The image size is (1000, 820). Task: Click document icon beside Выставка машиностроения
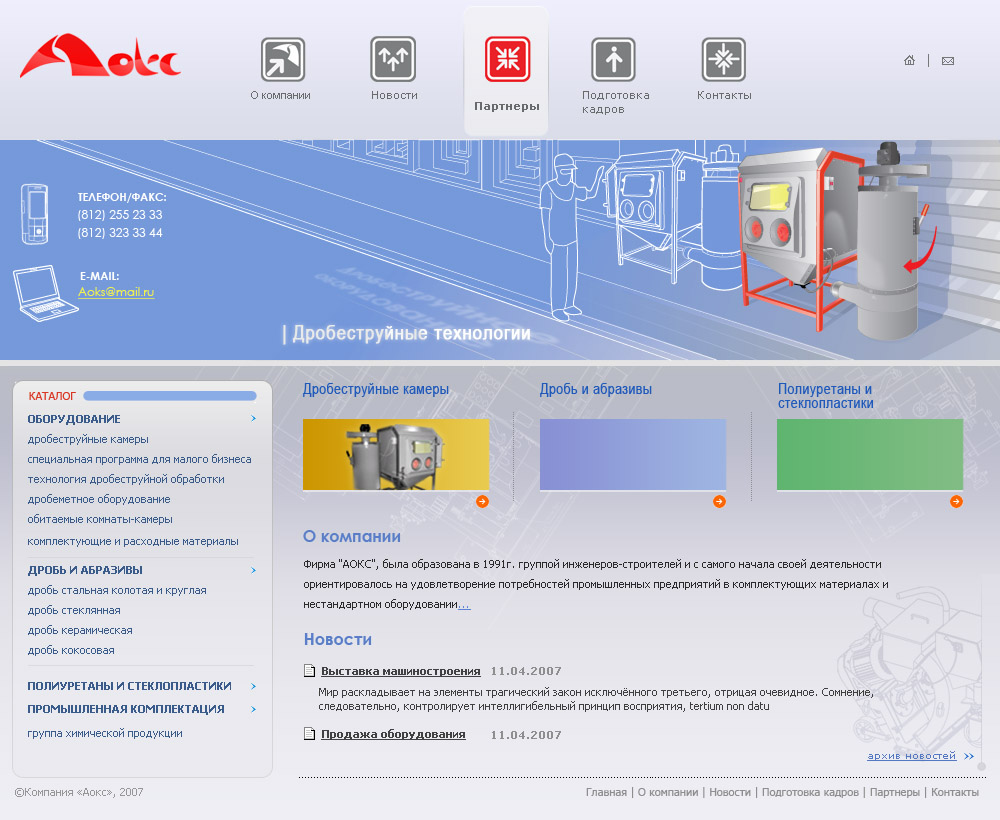pyautogui.click(x=309, y=670)
